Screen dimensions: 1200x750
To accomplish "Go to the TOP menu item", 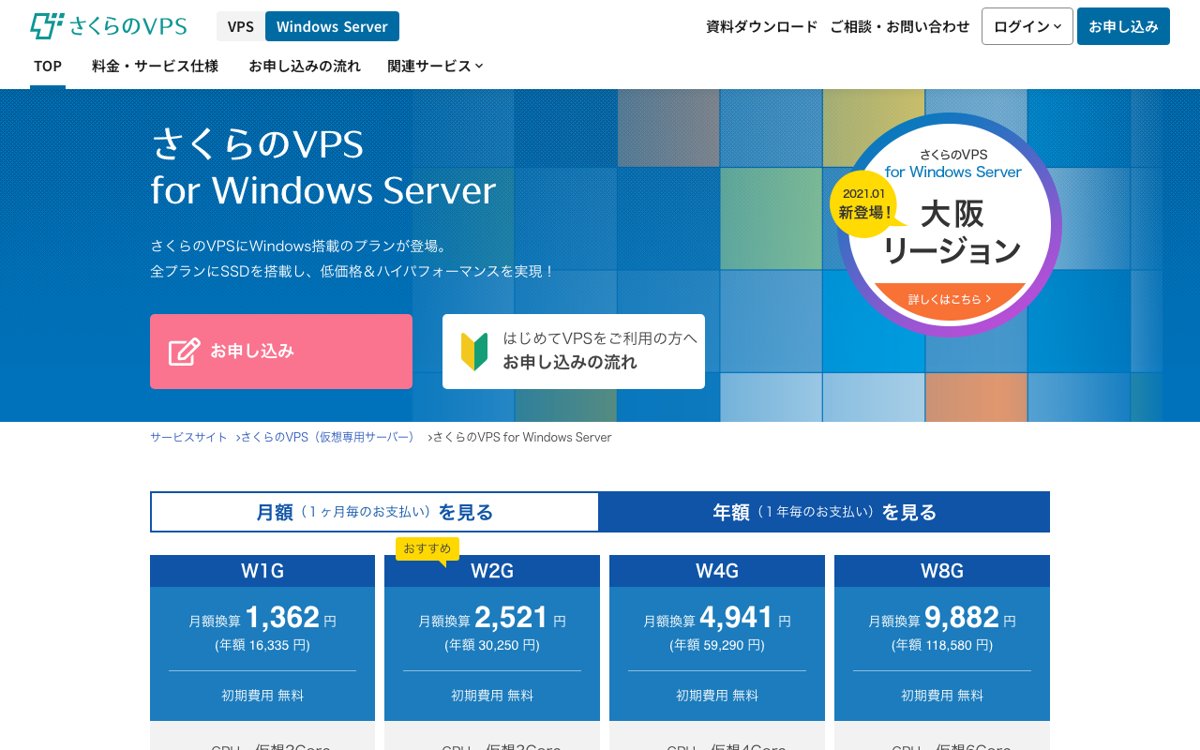I will point(48,66).
